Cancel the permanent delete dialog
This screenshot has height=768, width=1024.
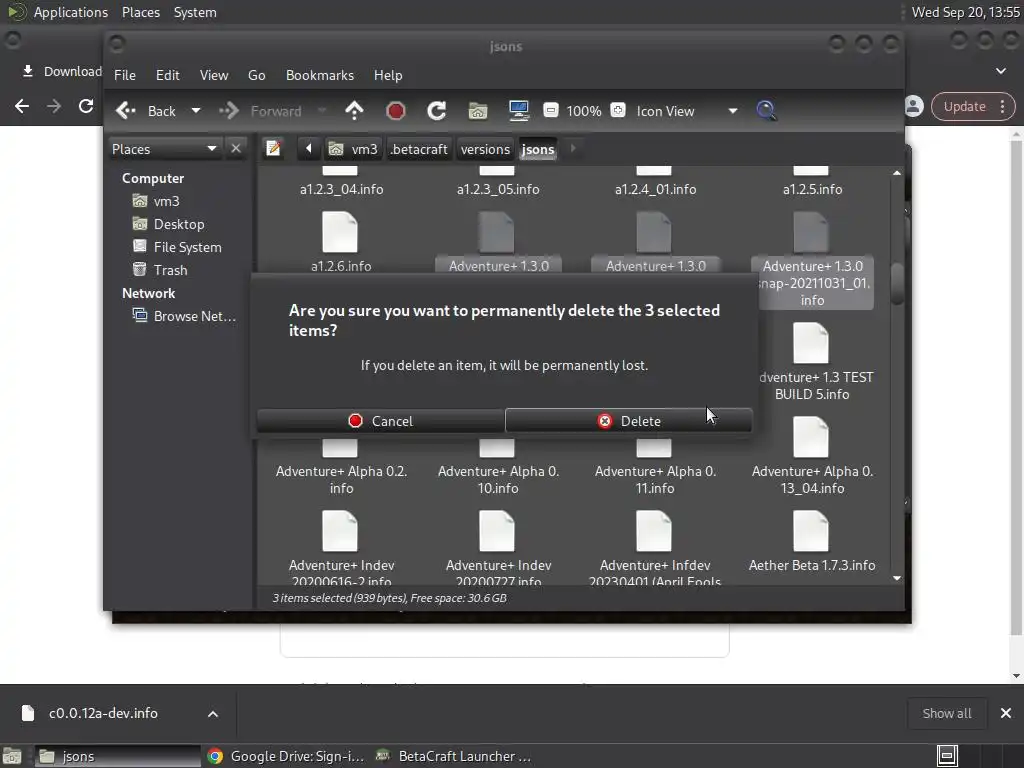(x=380, y=421)
